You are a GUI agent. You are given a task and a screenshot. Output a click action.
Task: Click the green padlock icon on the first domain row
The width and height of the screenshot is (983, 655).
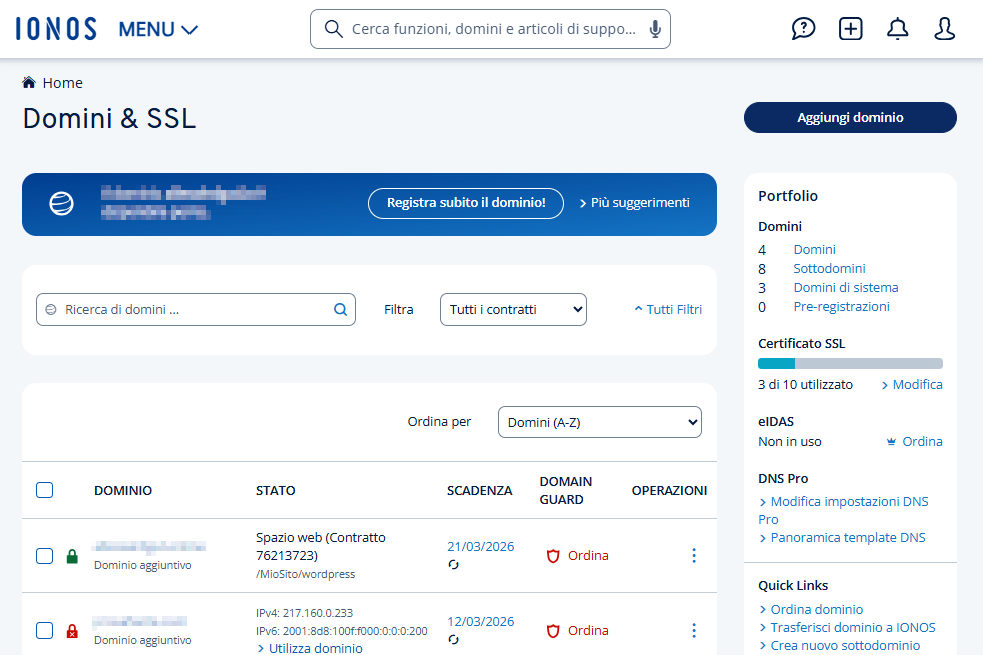(71, 556)
